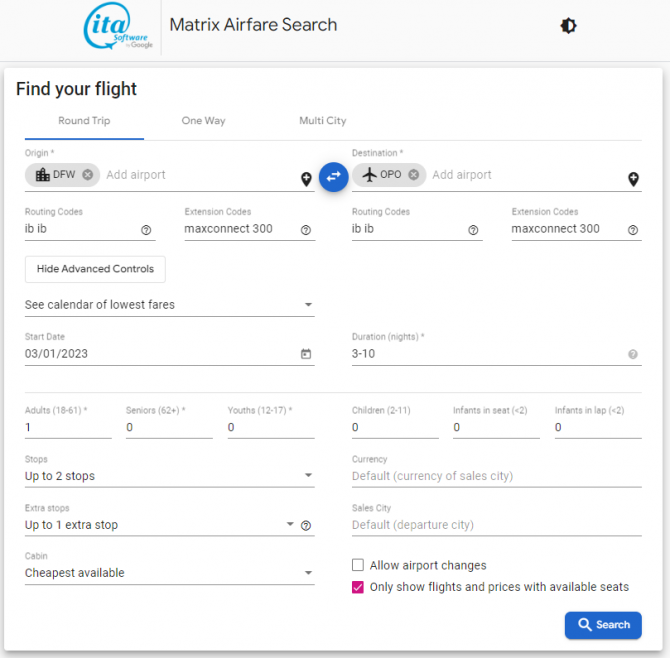Remove the DFW origin chip
This screenshot has height=658, width=670.
click(x=88, y=175)
